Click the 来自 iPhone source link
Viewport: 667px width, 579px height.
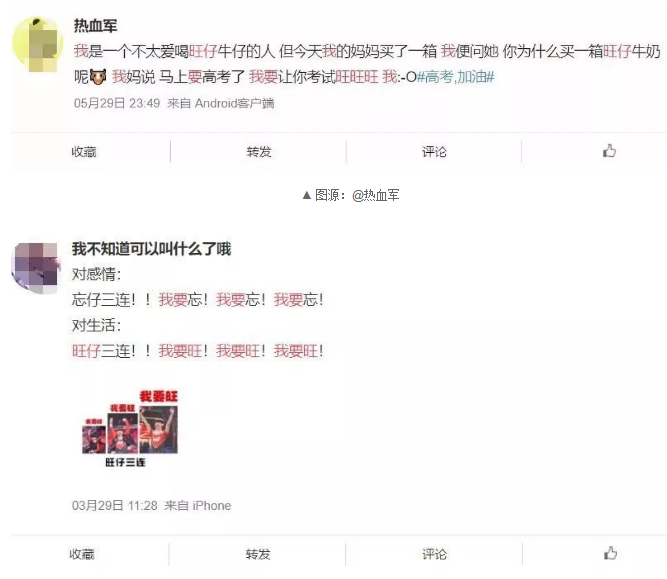coord(198,505)
